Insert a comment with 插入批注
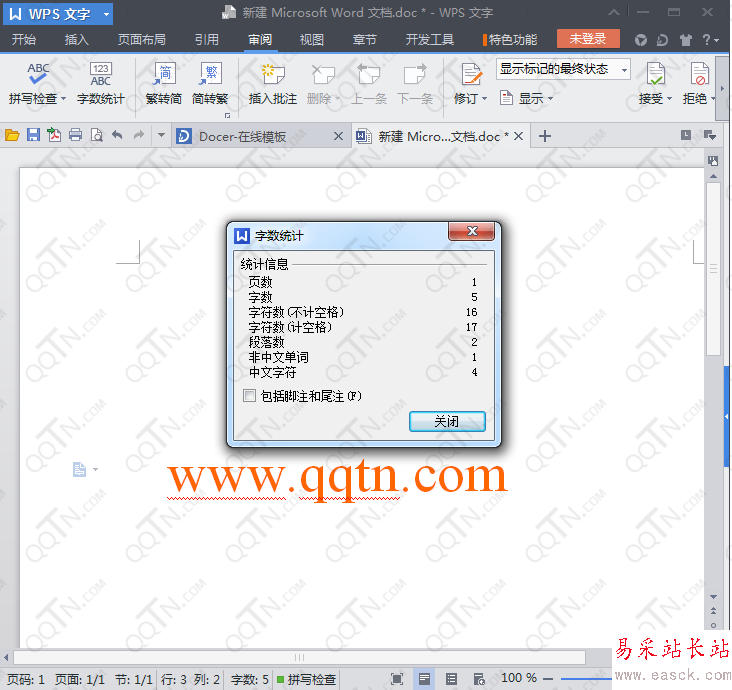732x690 pixels. point(273,84)
